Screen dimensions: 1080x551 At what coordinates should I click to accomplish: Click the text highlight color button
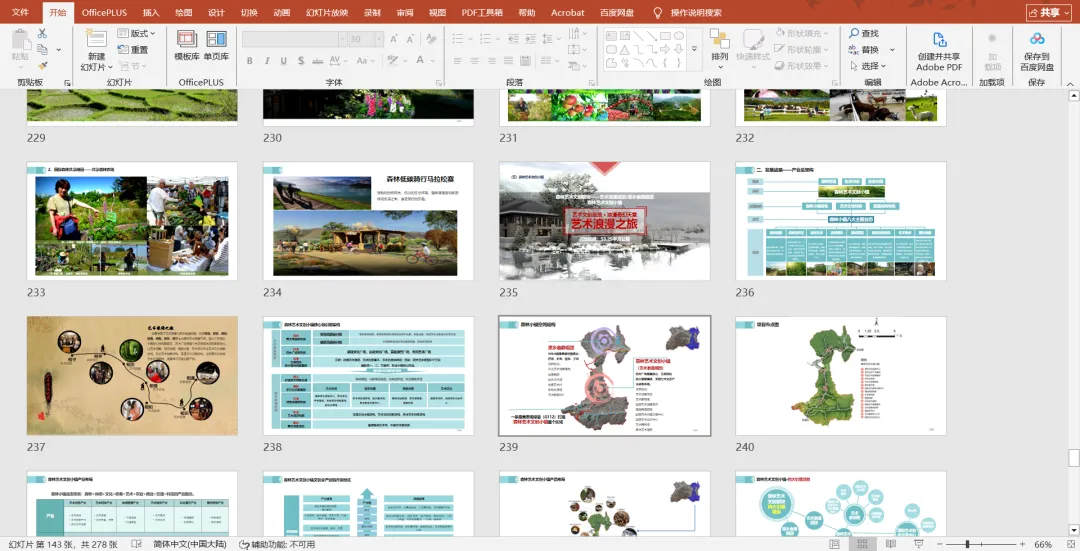(392, 61)
